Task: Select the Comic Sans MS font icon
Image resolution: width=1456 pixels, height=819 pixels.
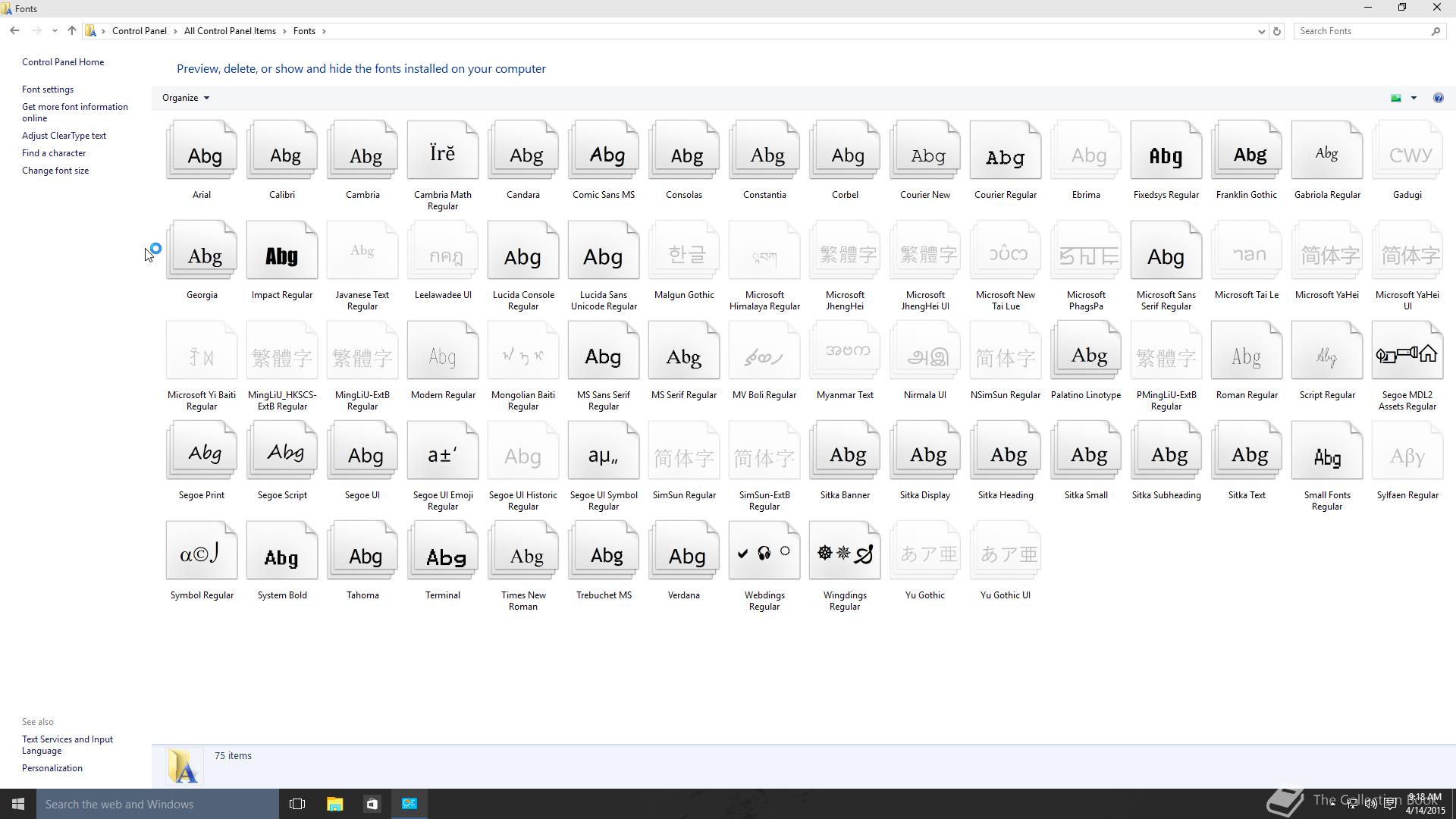Action: tap(603, 150)
